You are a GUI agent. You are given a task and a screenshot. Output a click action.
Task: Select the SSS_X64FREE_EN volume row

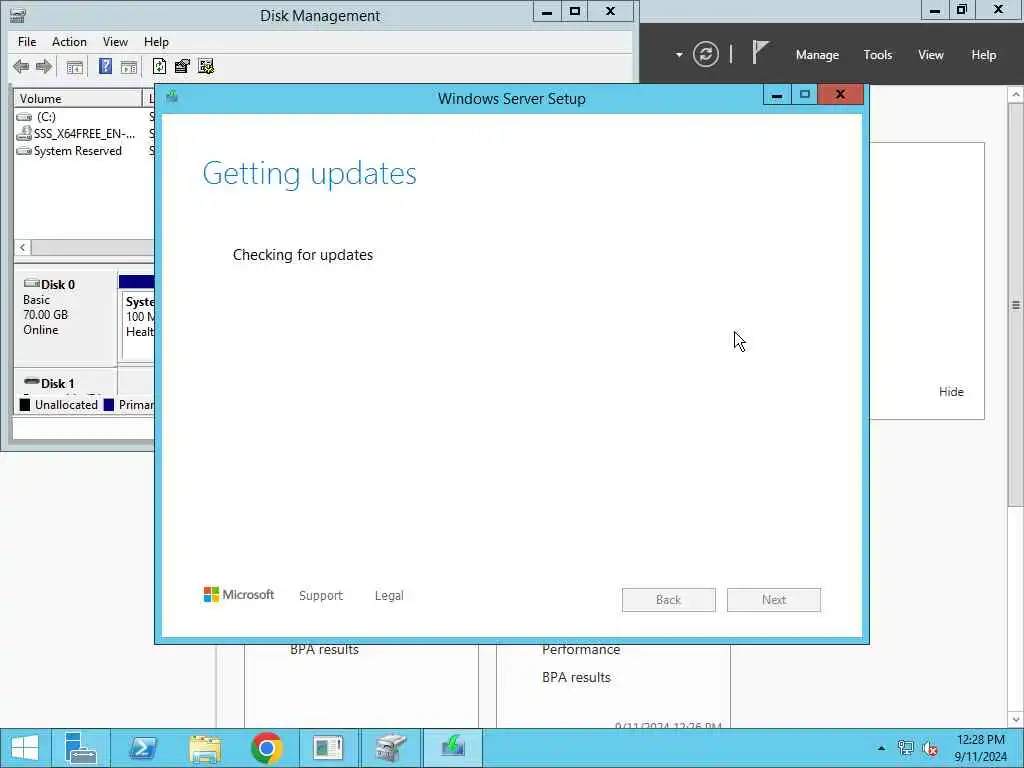(82, 133)
